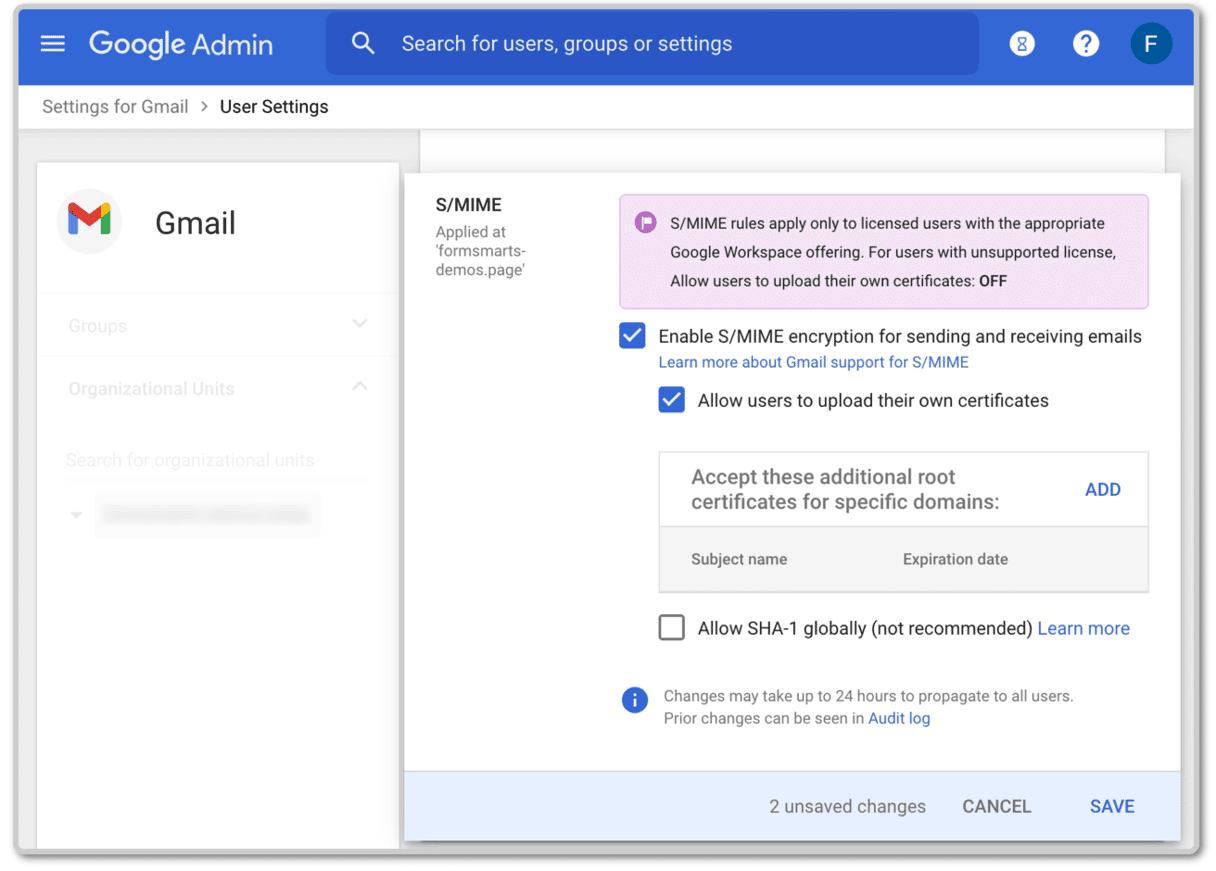Image resolution: width=1216 pixels, height=871 pixels.
Task: Click the 2 unsaved changes text
Action: tap(848, 807)
